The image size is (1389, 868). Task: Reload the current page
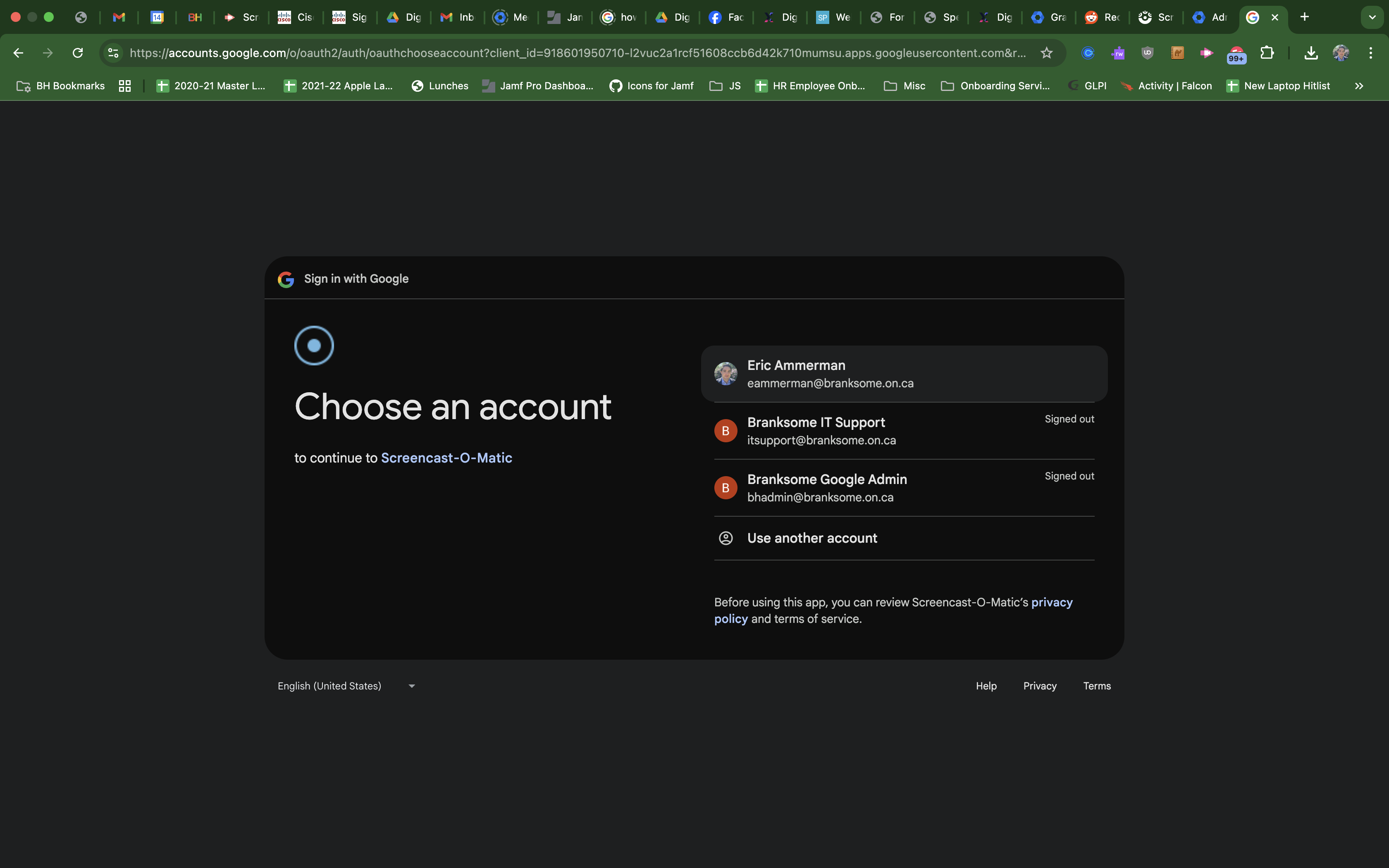(78, 53)
